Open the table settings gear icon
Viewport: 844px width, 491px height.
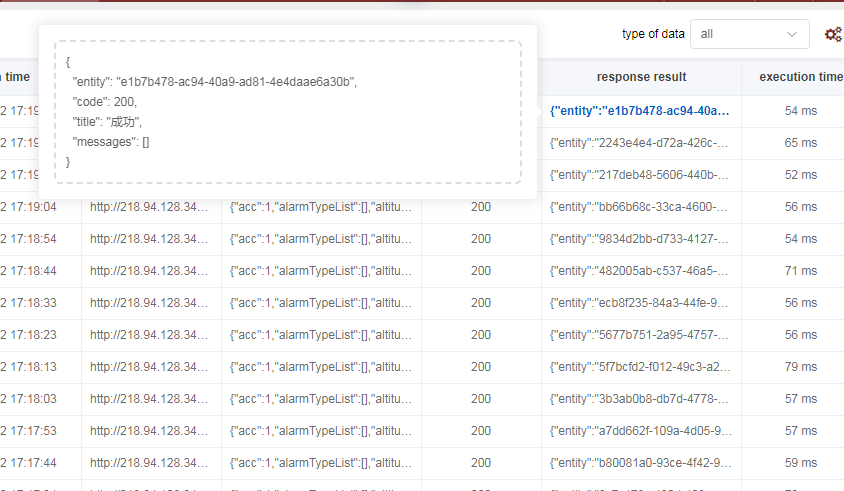tap(832, 34)
